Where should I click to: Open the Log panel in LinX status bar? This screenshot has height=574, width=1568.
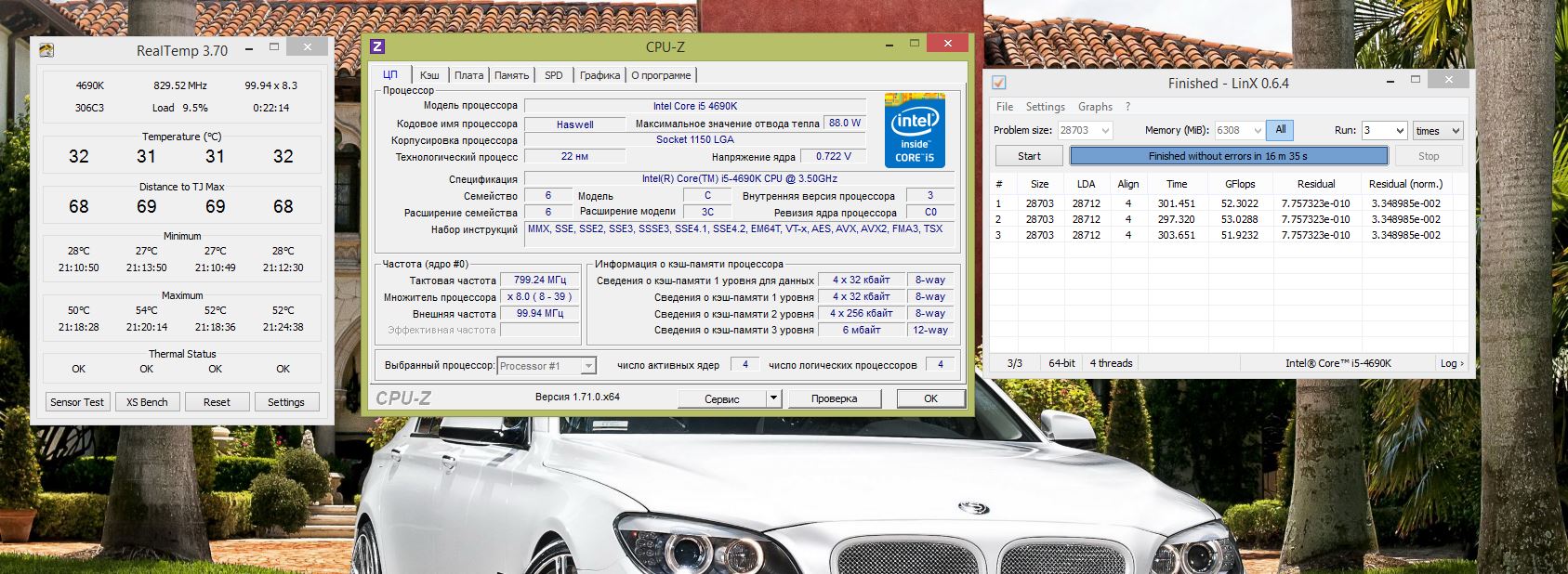[1452, 363]
